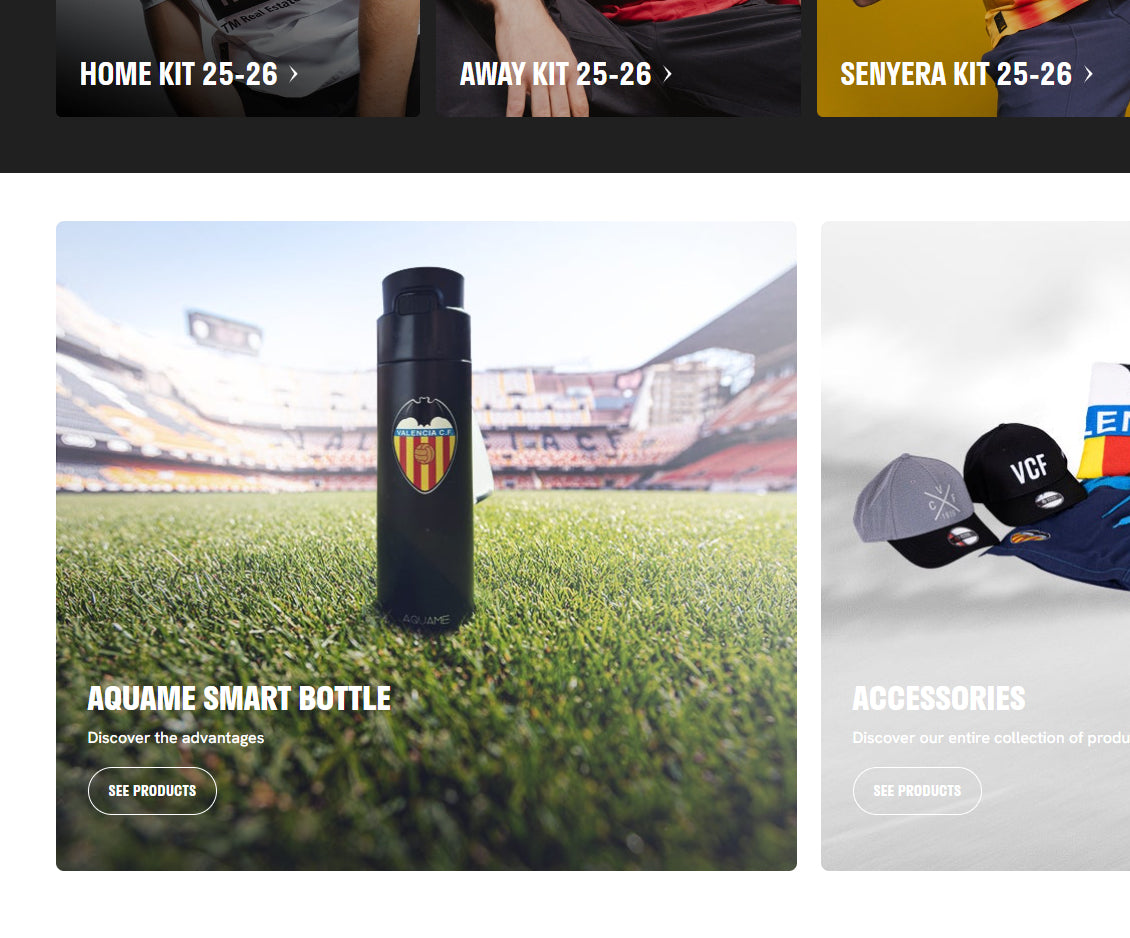This screenshot has height=938, width=1130.
Task: Click See Products under Aquame Smart Bottle
Action: coord(152,791)
